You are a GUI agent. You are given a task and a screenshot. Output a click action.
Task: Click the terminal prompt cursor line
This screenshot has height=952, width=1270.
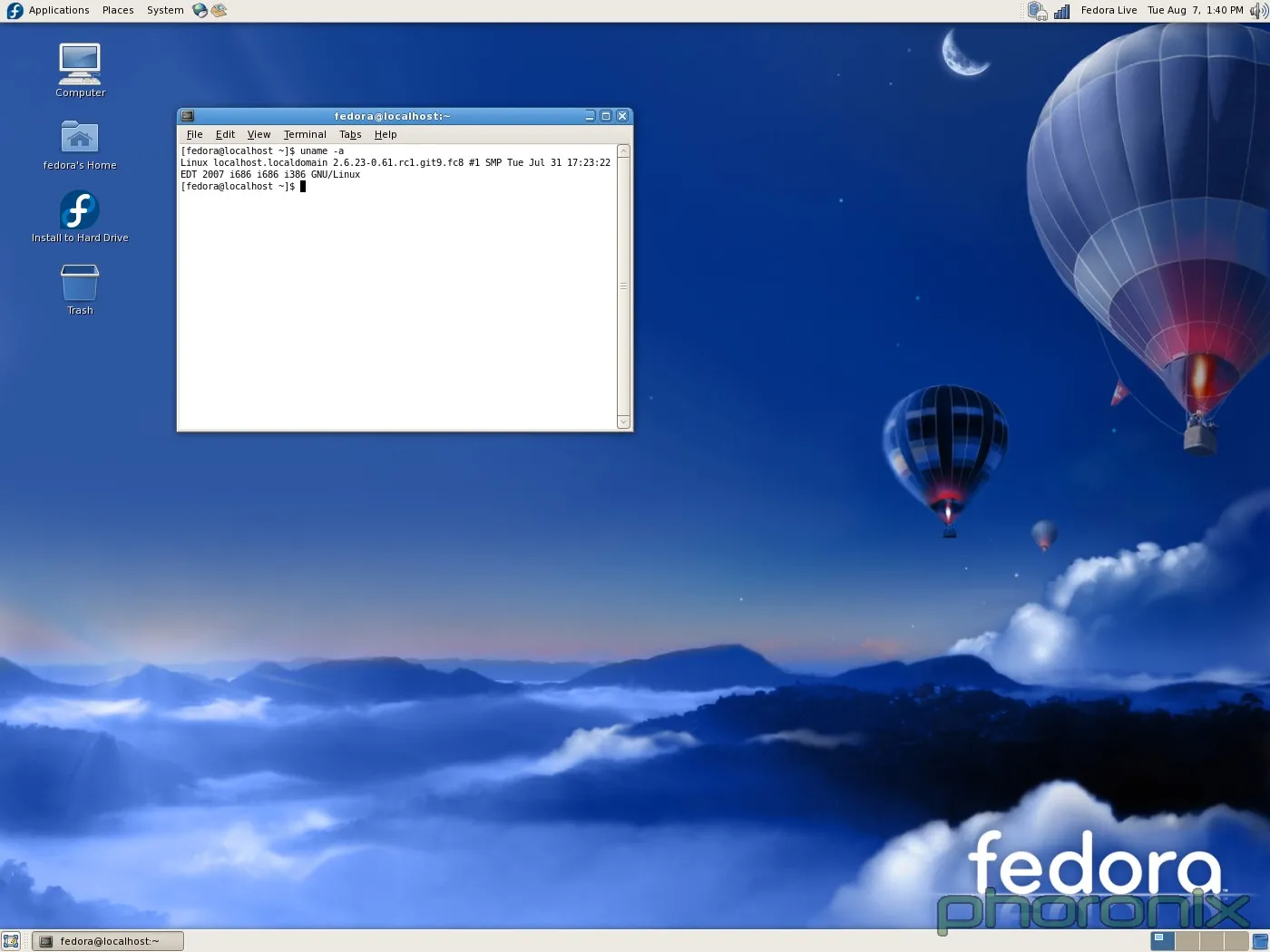point(243,187)
